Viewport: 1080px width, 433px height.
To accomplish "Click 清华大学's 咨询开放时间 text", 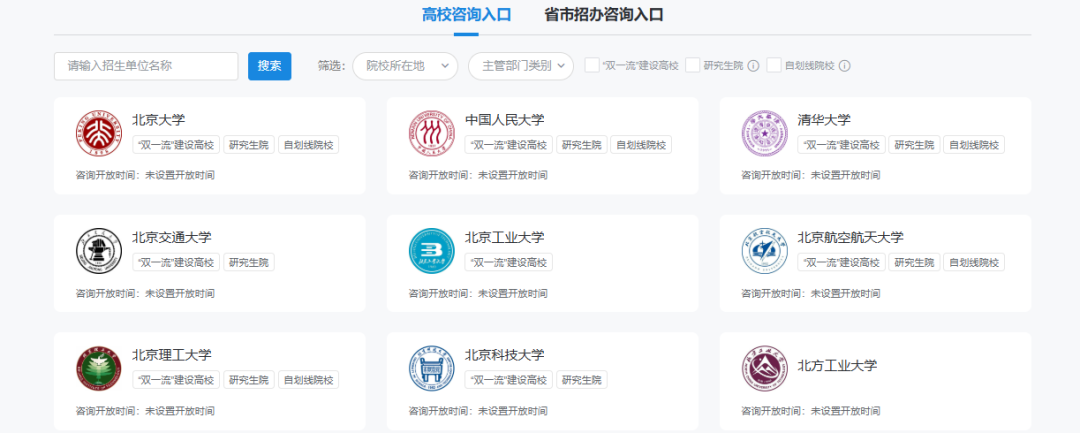I will pos(811,175).
